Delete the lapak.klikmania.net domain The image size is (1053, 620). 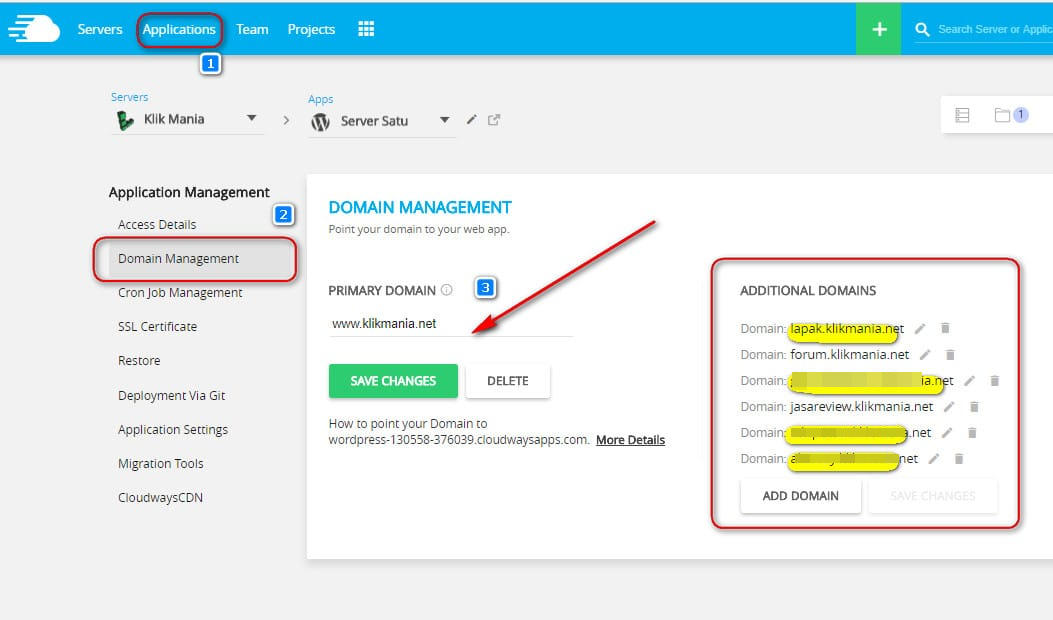pos(945,328)
